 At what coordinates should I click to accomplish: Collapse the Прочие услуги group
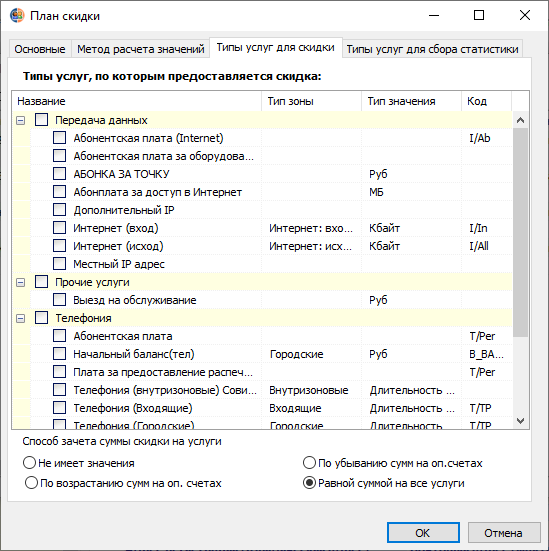click(21, 283)
